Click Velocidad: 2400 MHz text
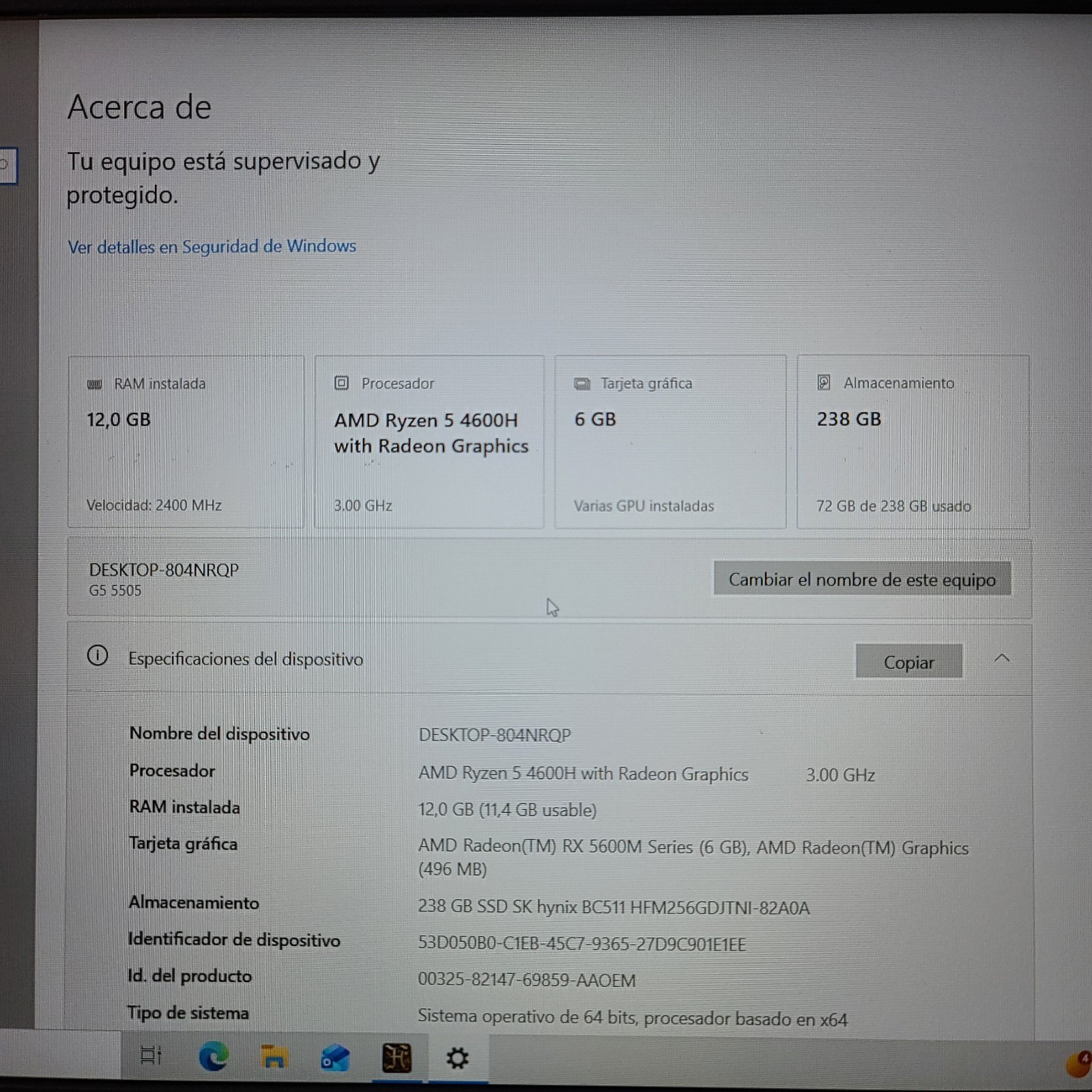The width and height of the screenshot is (1092, 1092). (x=154, y=506)
